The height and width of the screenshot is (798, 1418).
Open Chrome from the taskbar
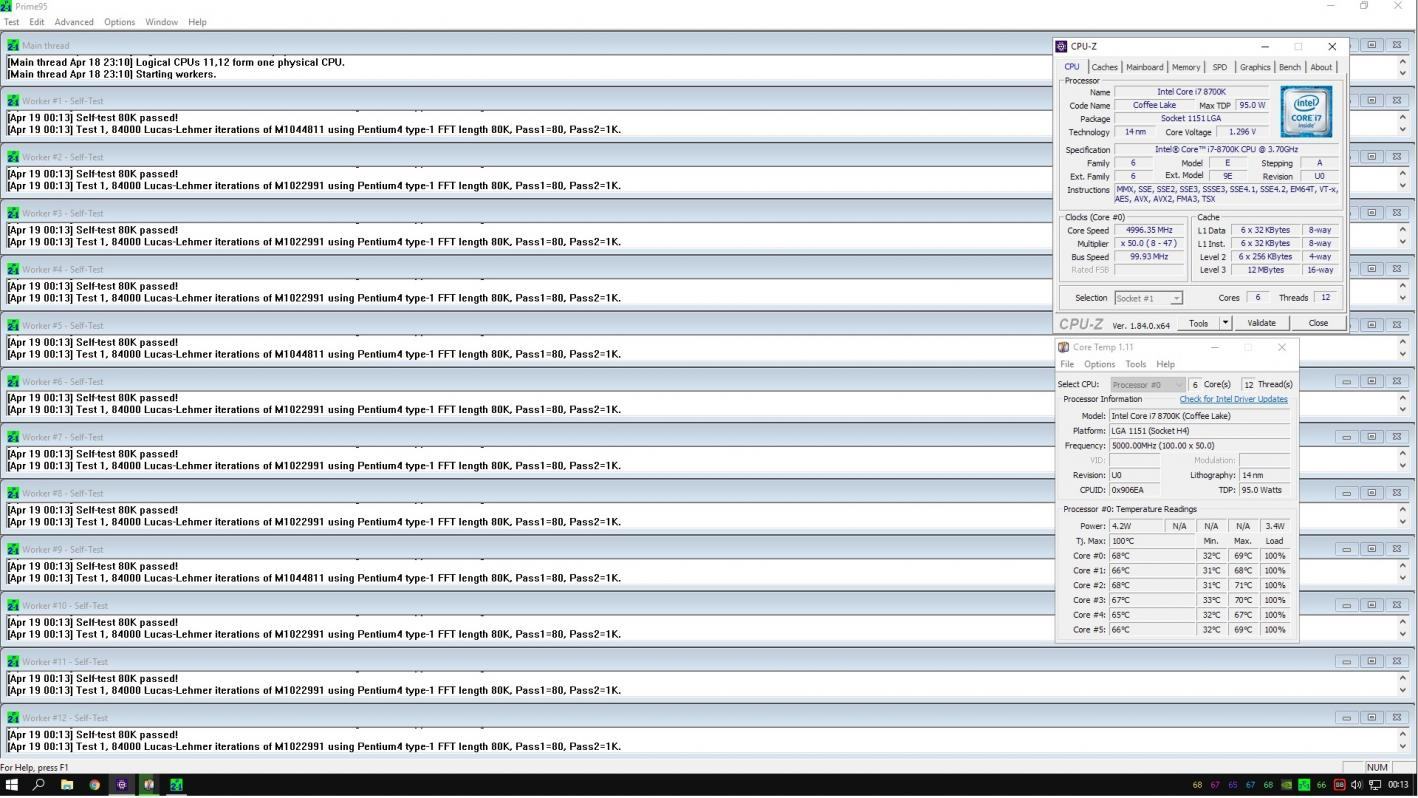coord(94,785)
